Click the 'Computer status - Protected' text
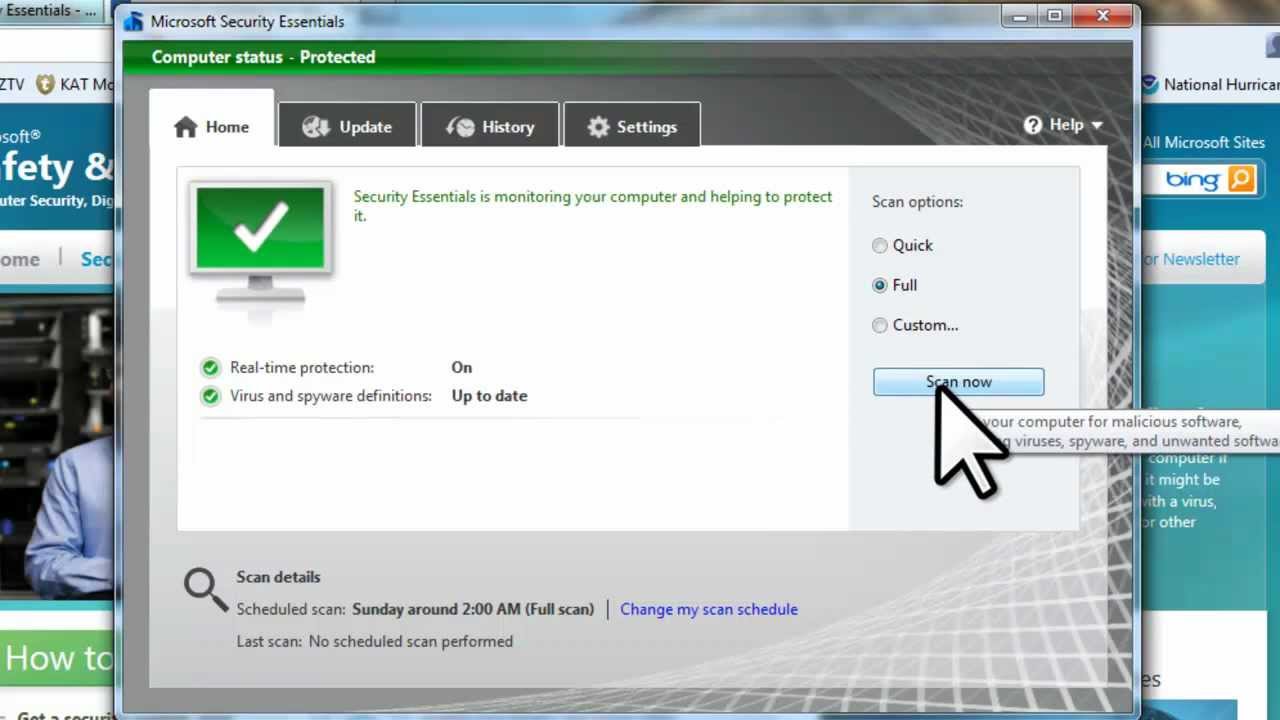 (263, 57)
